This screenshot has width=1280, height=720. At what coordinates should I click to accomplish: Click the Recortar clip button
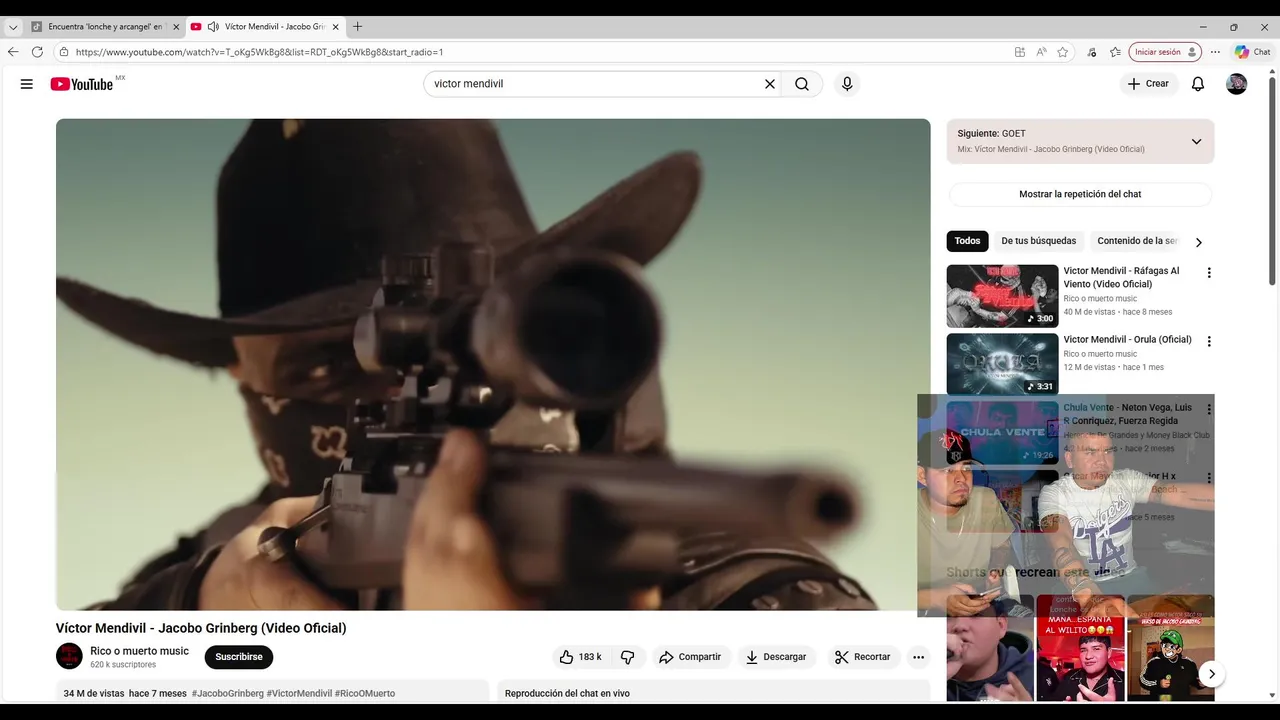click(x=862, y=657)
